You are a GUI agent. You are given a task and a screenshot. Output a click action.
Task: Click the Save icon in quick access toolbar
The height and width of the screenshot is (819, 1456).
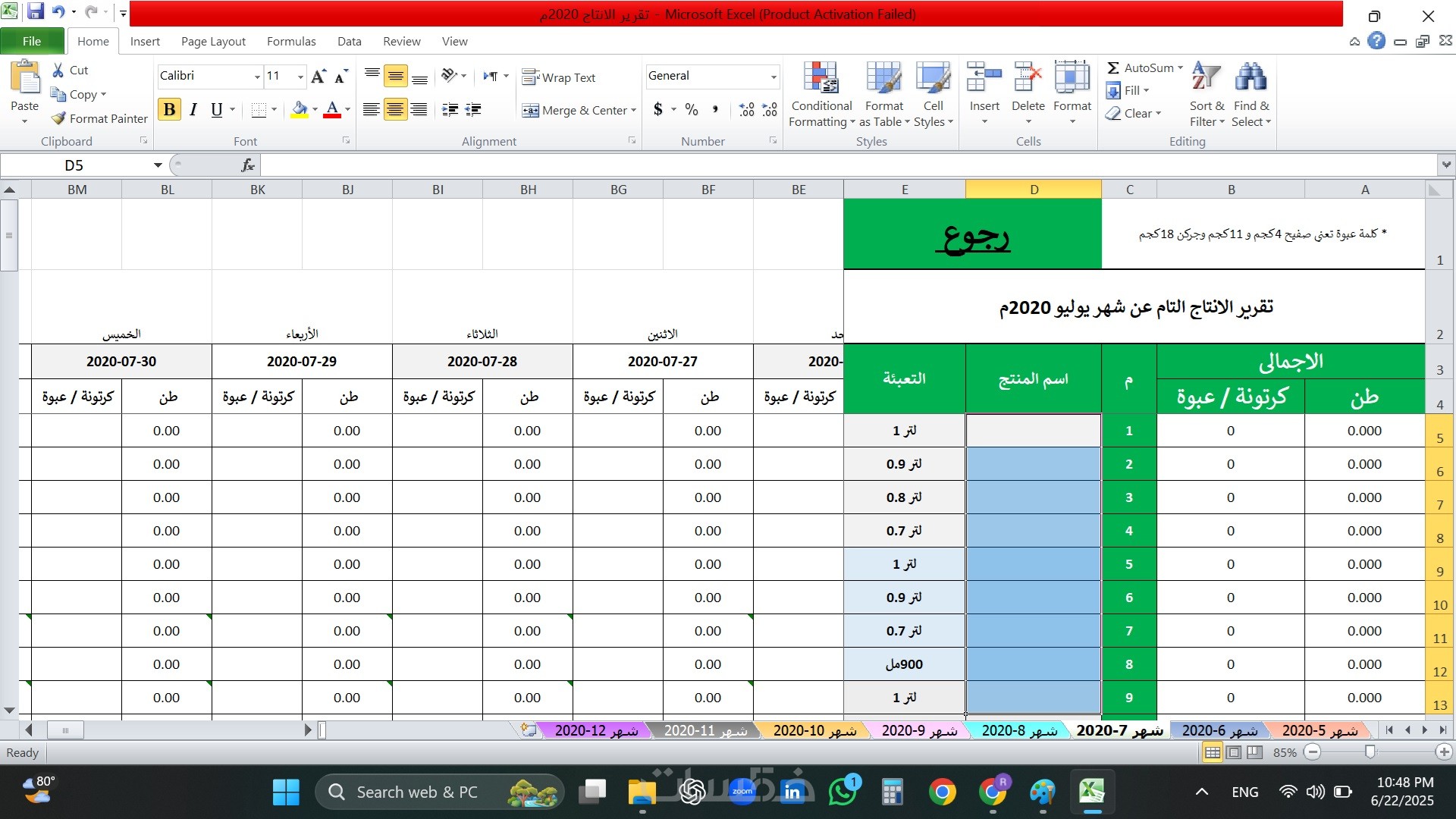point(36,11)
